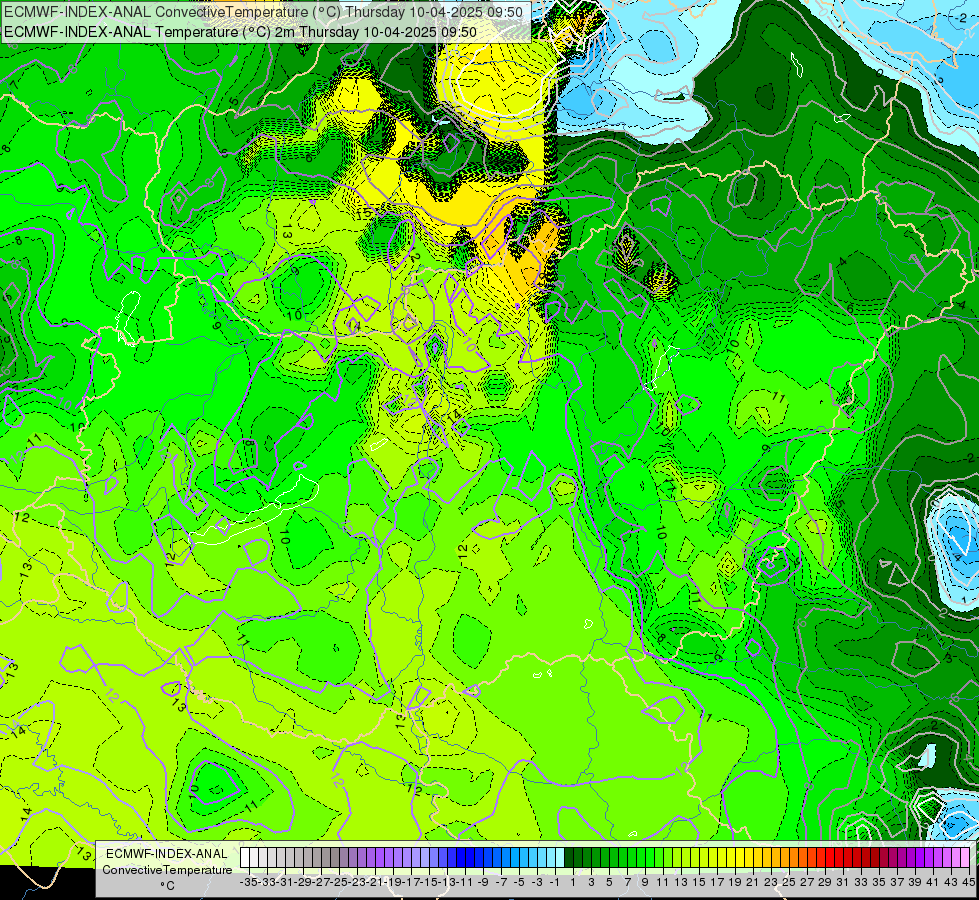979x900 pixels.
Task: Click the ConvectiveTemperature title line at top
Action: pyautogui.click(x=263, y=12)
